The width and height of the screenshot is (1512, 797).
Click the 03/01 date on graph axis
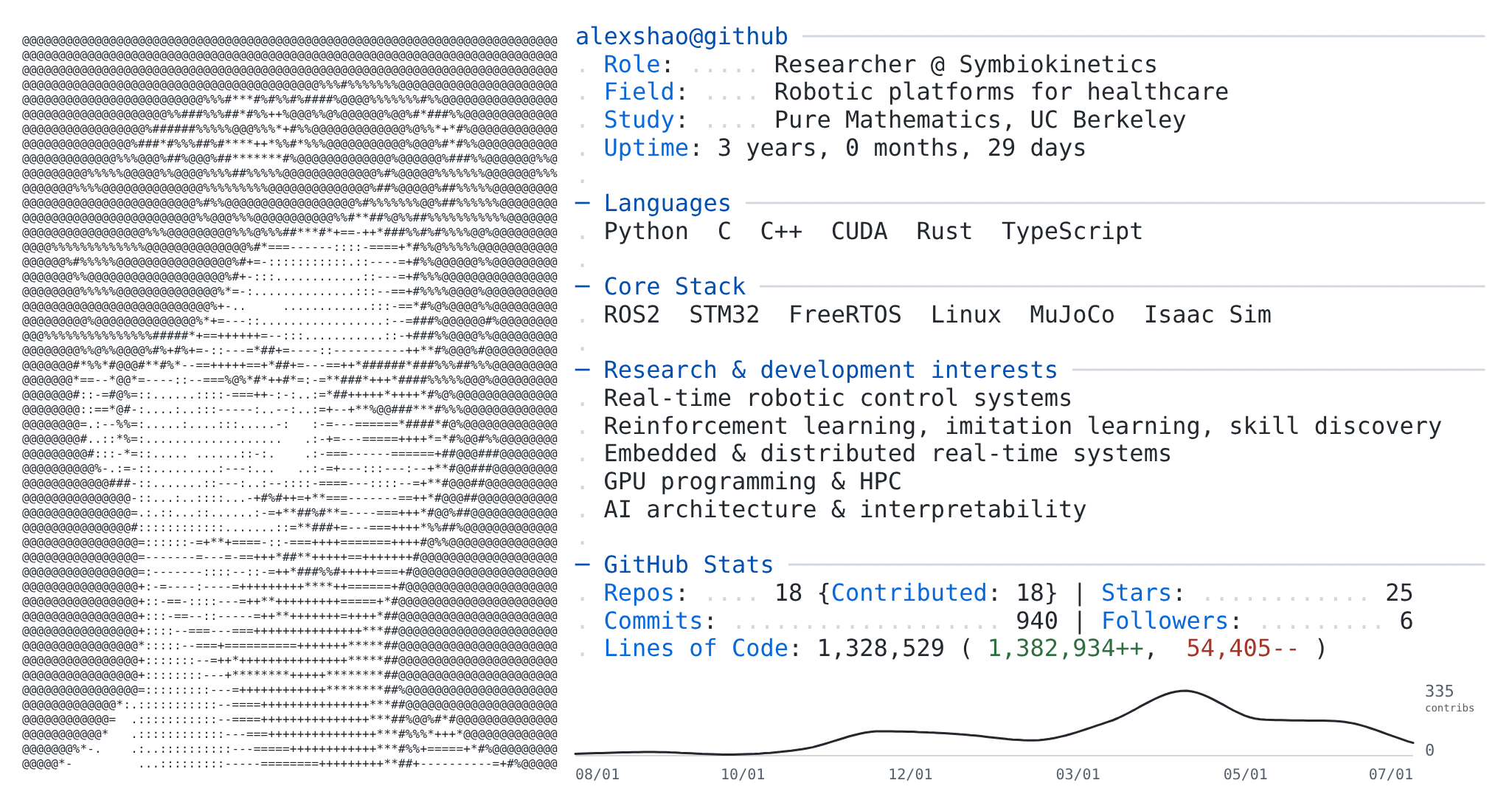(x=1078, y=774)
